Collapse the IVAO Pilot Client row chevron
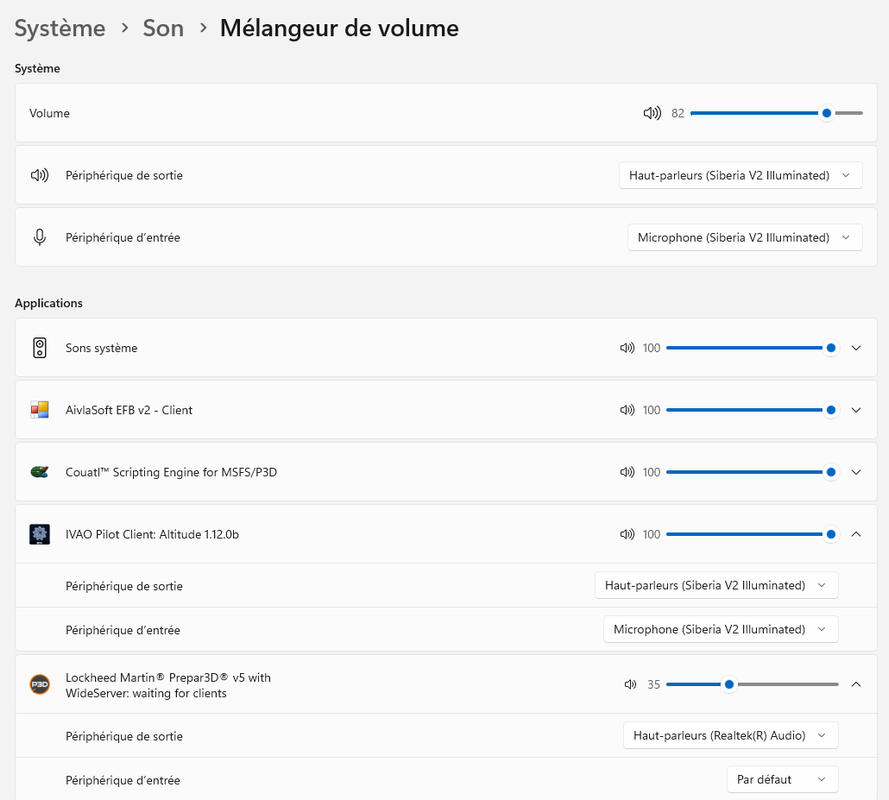This screenshot has height=800, width=889. click(856, 534)
